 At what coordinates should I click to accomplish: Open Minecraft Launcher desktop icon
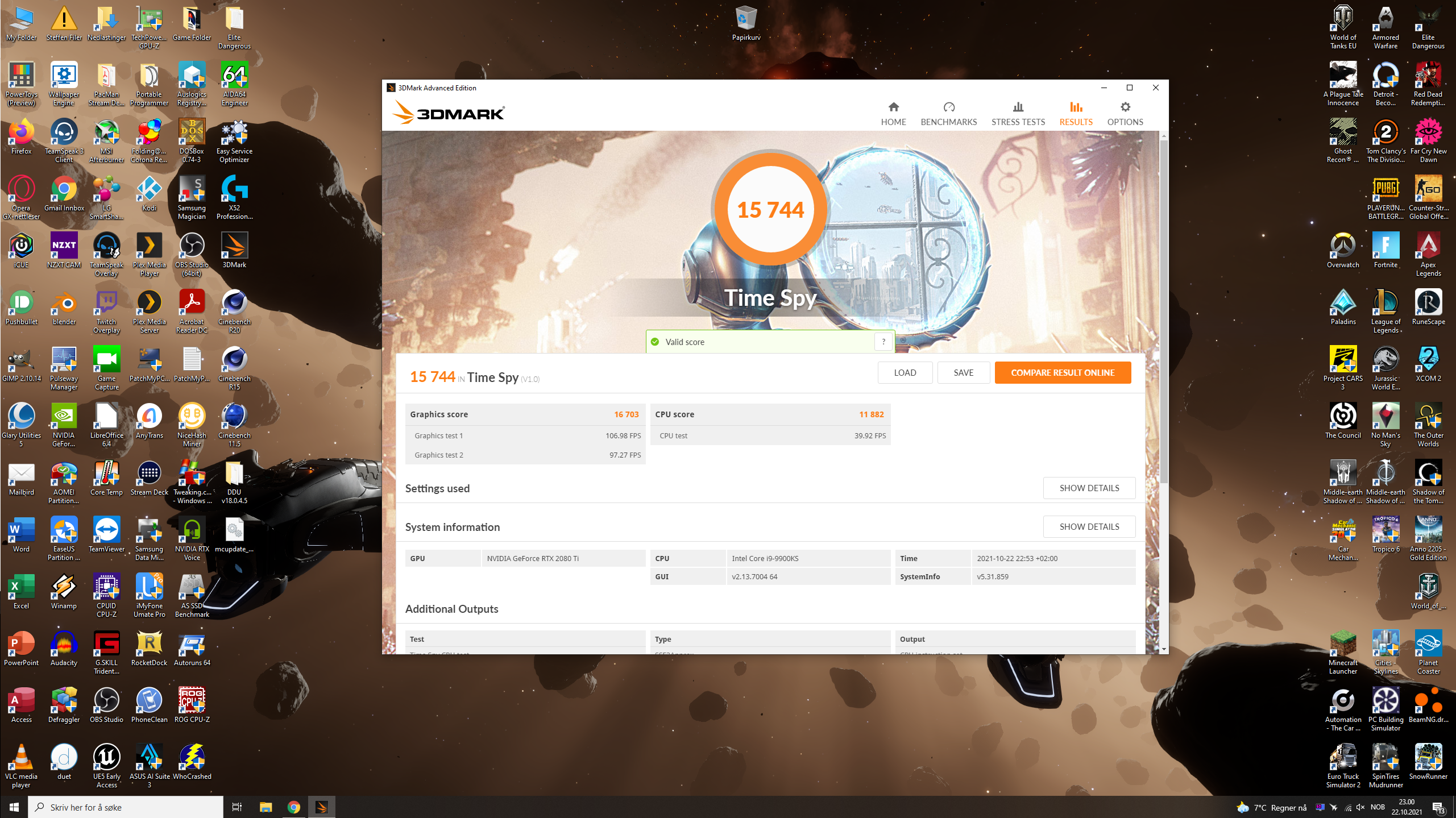tap(1343, 653)
